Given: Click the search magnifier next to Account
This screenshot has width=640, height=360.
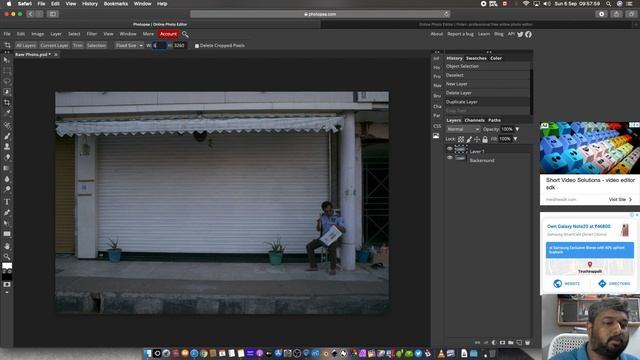Looking at the screenshot, I should pos(185,34).
